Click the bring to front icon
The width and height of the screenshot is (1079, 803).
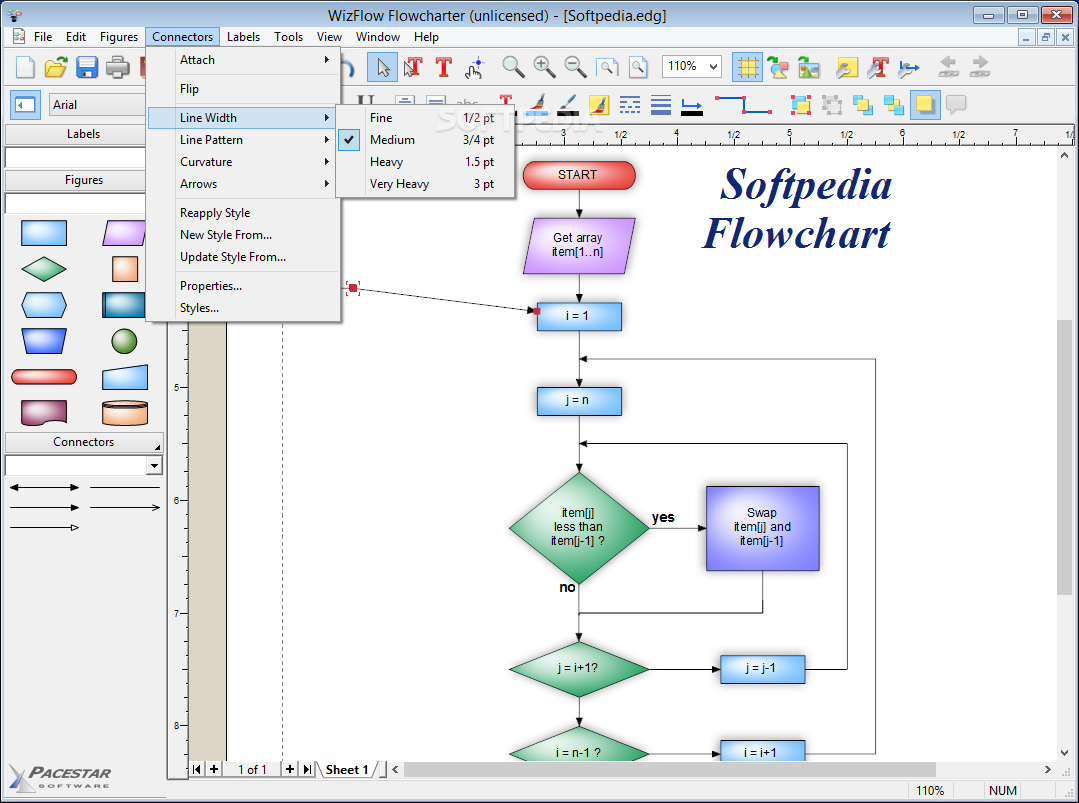[x=862, y=105]
